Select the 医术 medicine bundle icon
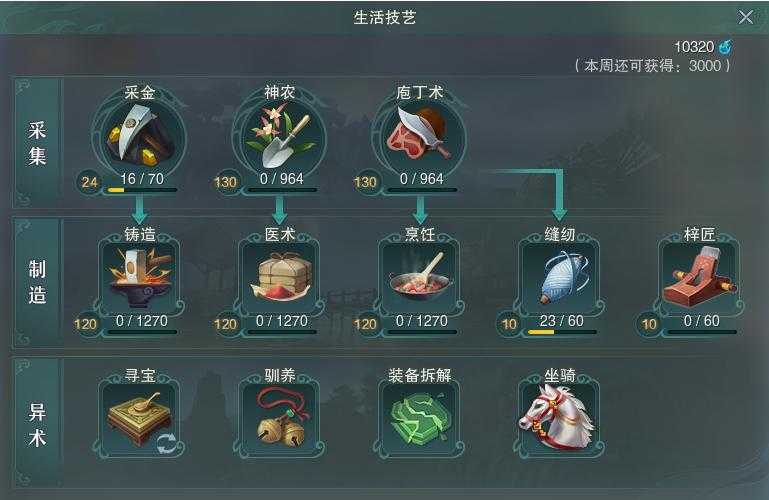This screenshot has width=769, height=500. click(x=282, y=275)
